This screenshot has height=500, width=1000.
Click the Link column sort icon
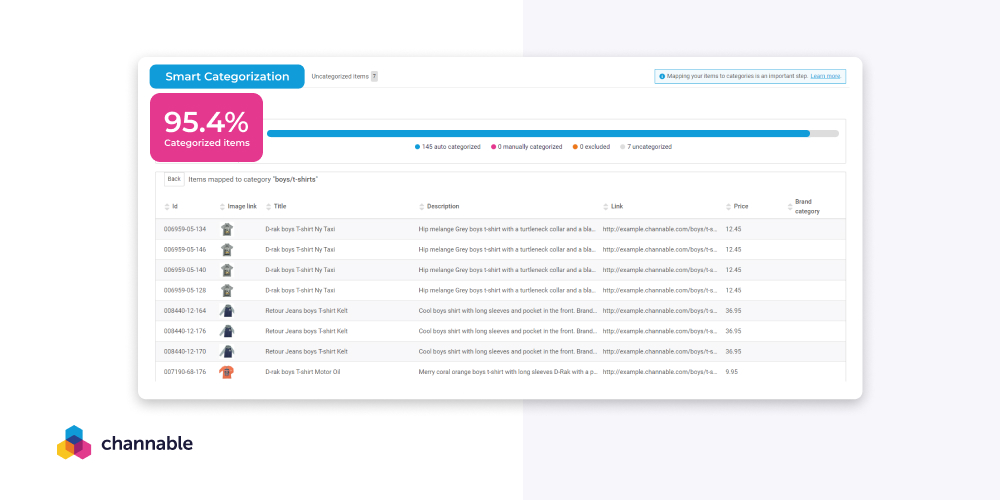[605, 207]
